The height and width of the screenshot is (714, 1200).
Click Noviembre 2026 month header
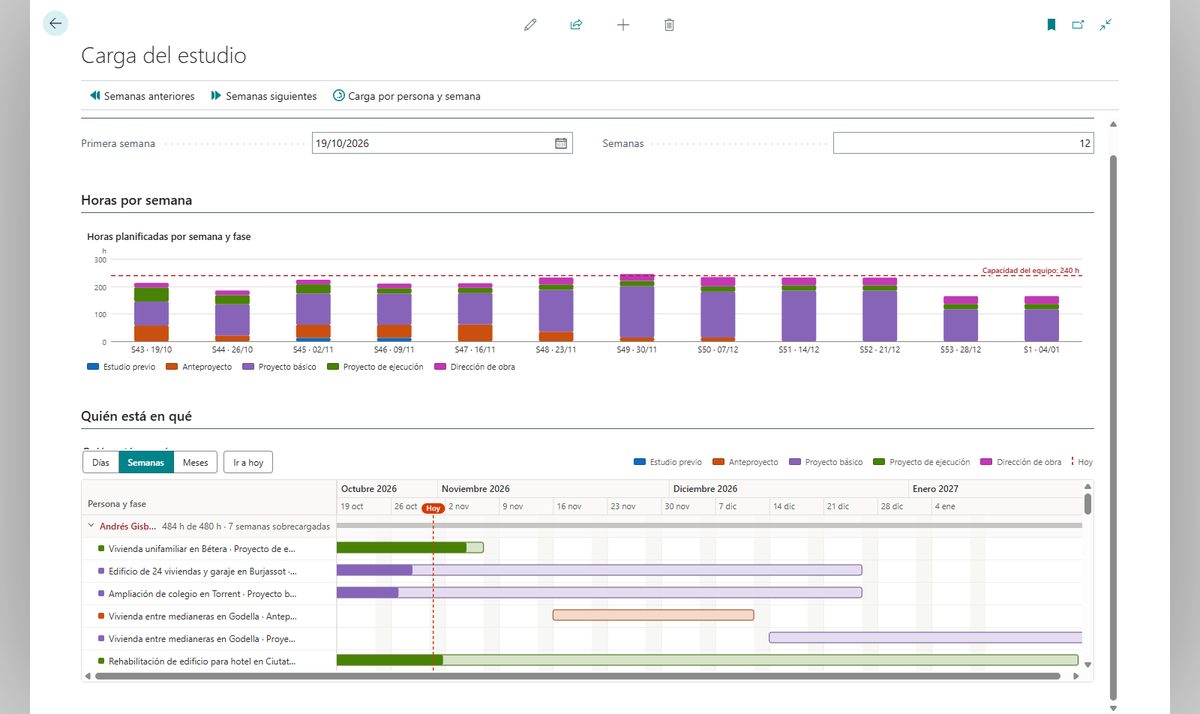(x=475, y=489)
